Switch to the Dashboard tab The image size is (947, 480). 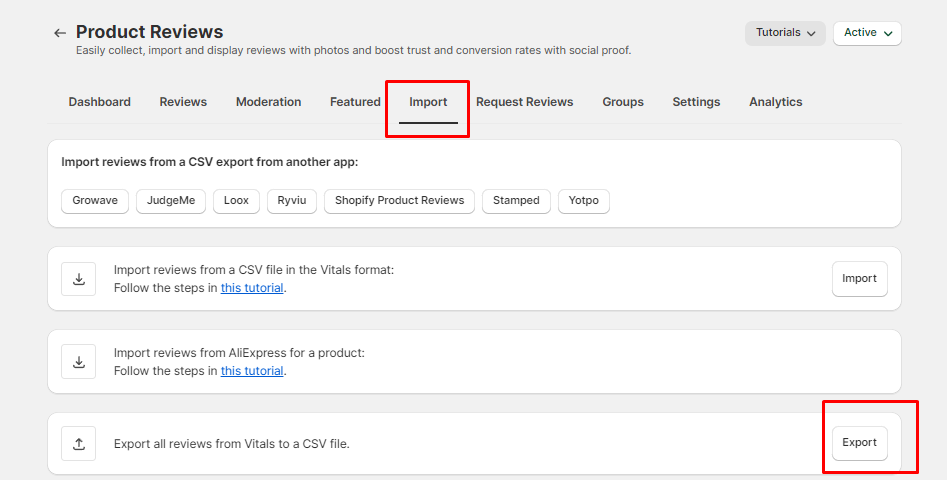(x=99, y=102)
